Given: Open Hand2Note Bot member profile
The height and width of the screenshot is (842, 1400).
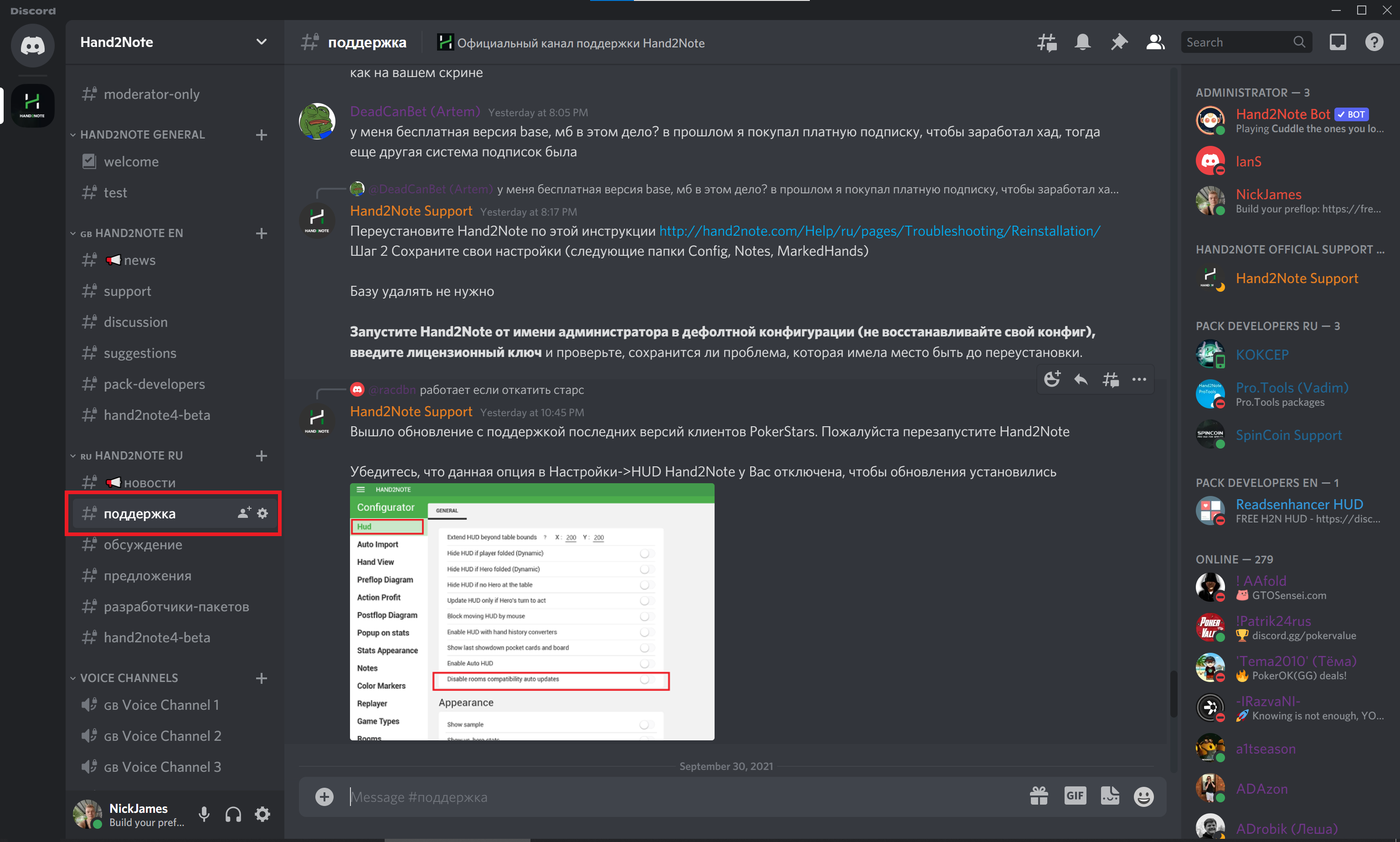Looking at the screenshot, I should (x=1290, y=120).
